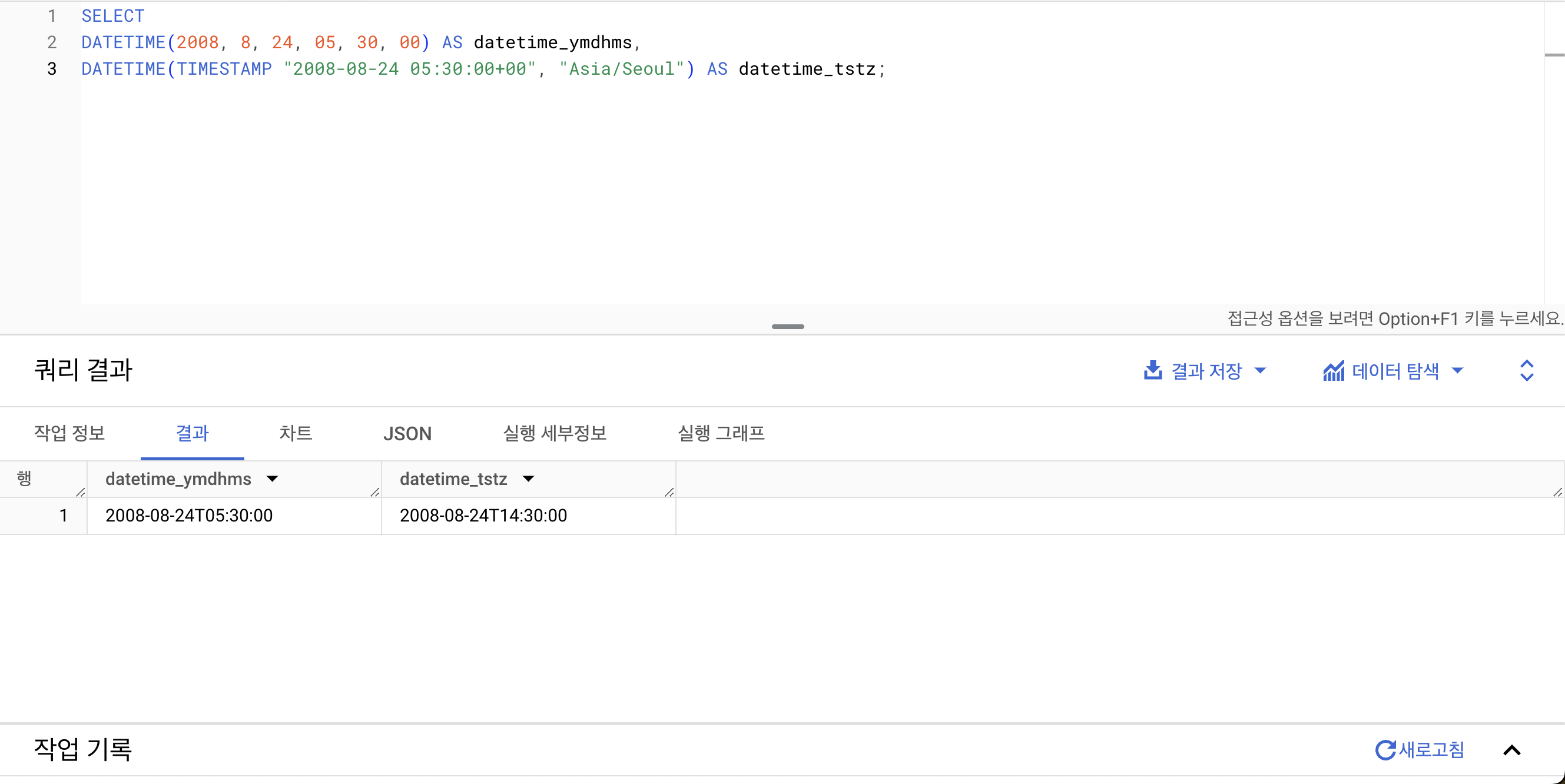Open the 차트 tab
This screenshot has height=784, width=1565.
coord(295,434)
